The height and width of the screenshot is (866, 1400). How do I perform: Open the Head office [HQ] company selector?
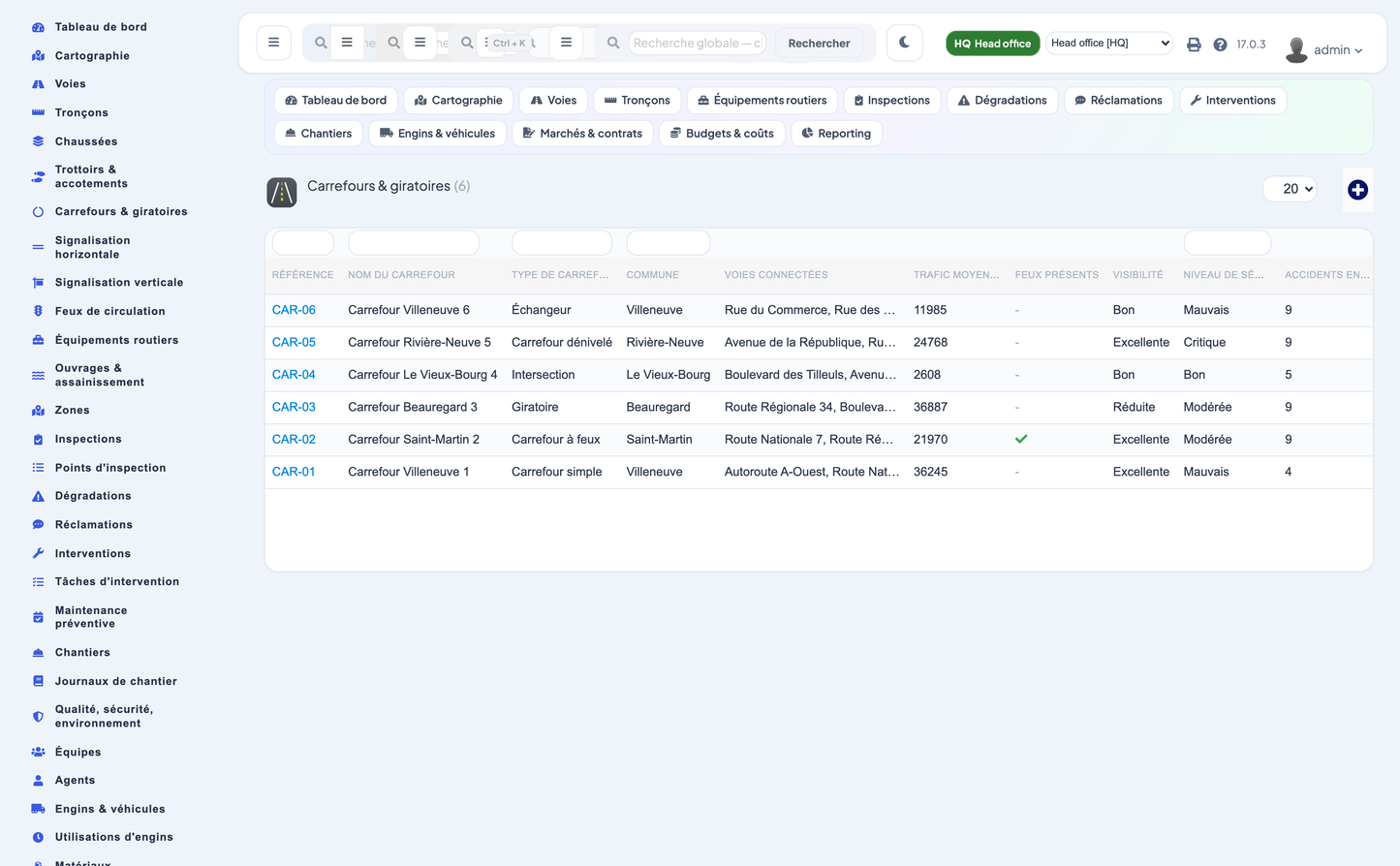pyautogui.click(x=1109, y=43)
